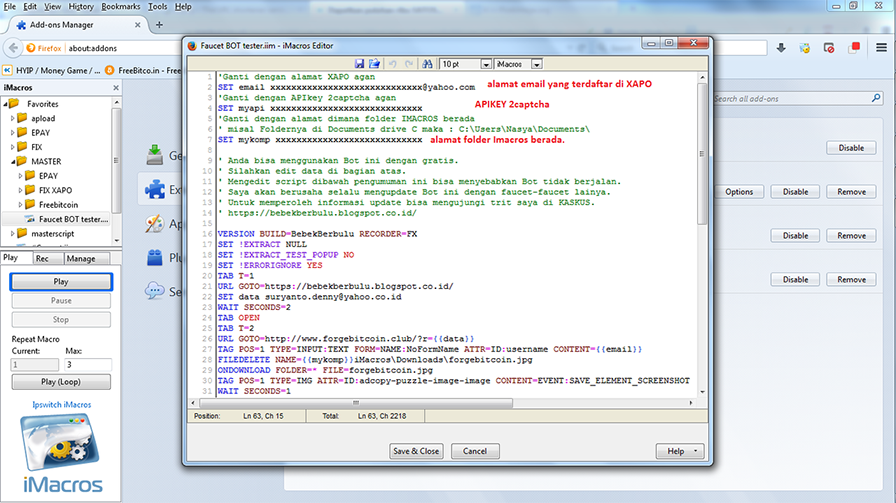This screenshot has width=896, height=503.
Task: Click the emoji addon icon in Firefox toolbar
Action: pyautogui.click(x=805, y=48)
